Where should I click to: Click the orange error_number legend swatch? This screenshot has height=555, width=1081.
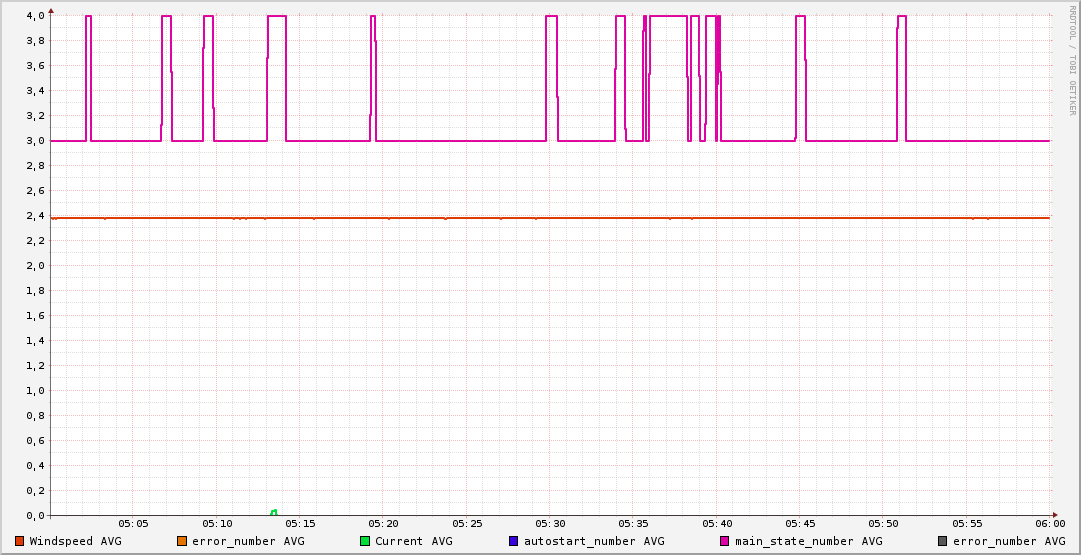182,541
